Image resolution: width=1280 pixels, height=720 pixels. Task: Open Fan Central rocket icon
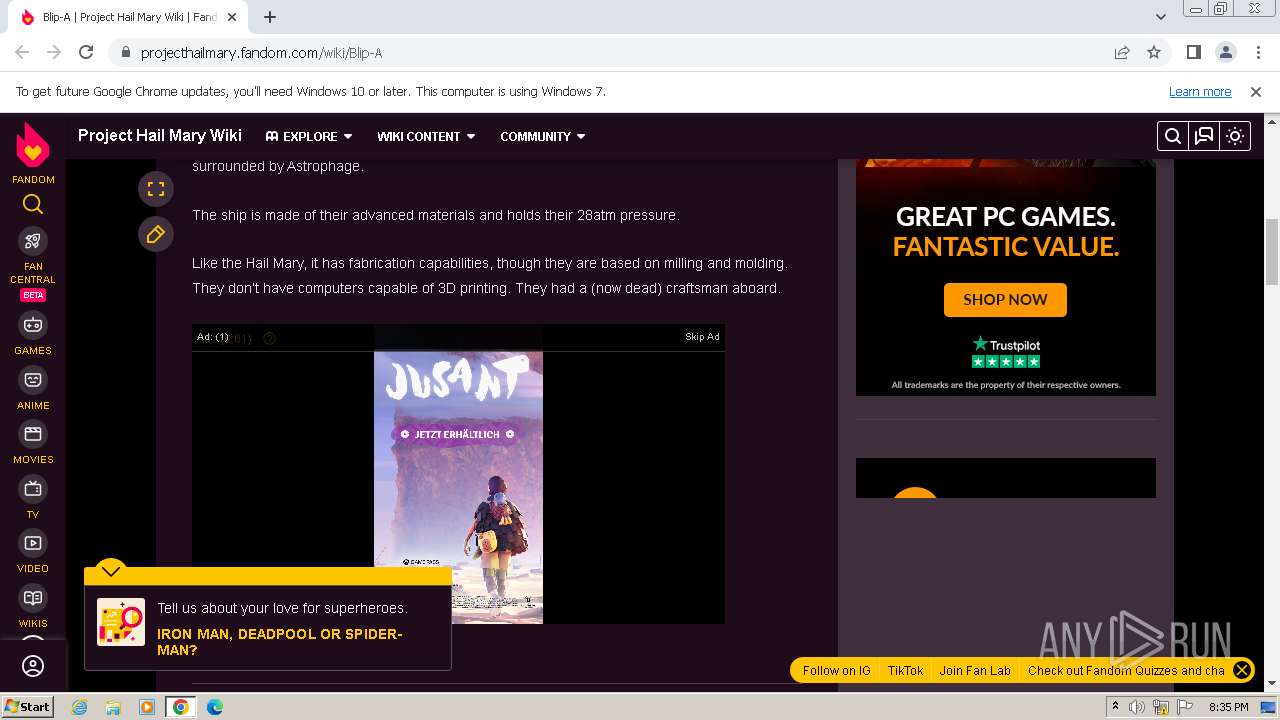click(x=33, y=241)
